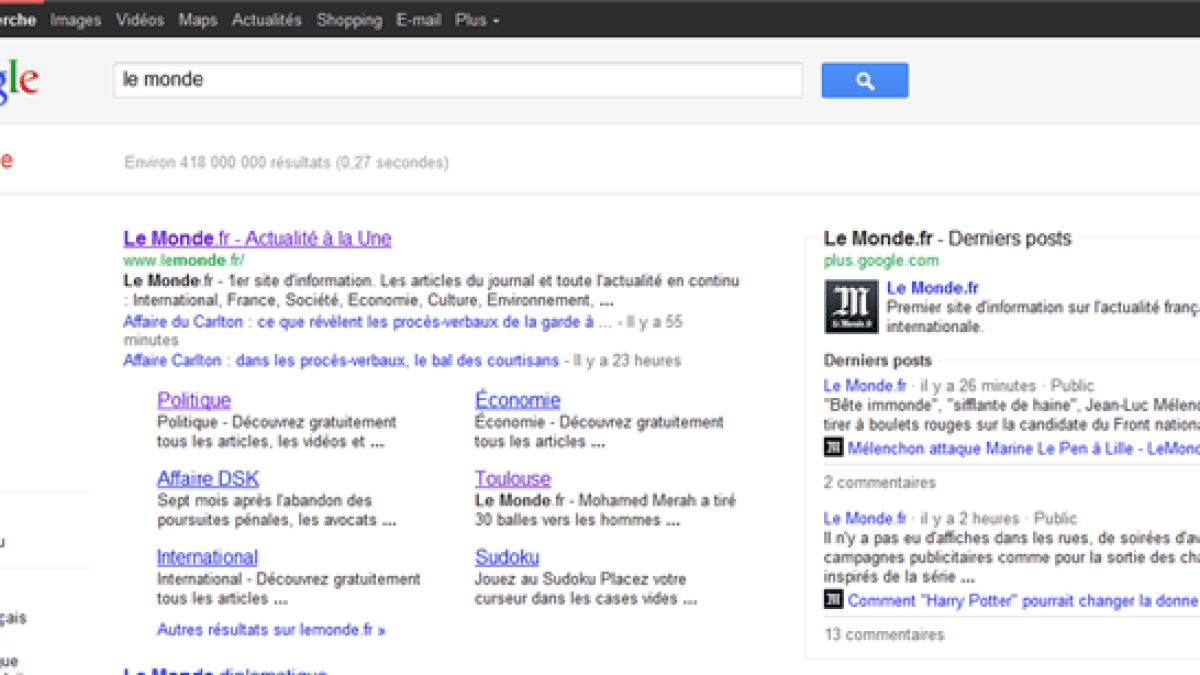Open the International sitelink
Image resolution: width=1200 pixels, height=675 pixels.
pyautogui.click(x=207, y=557)
